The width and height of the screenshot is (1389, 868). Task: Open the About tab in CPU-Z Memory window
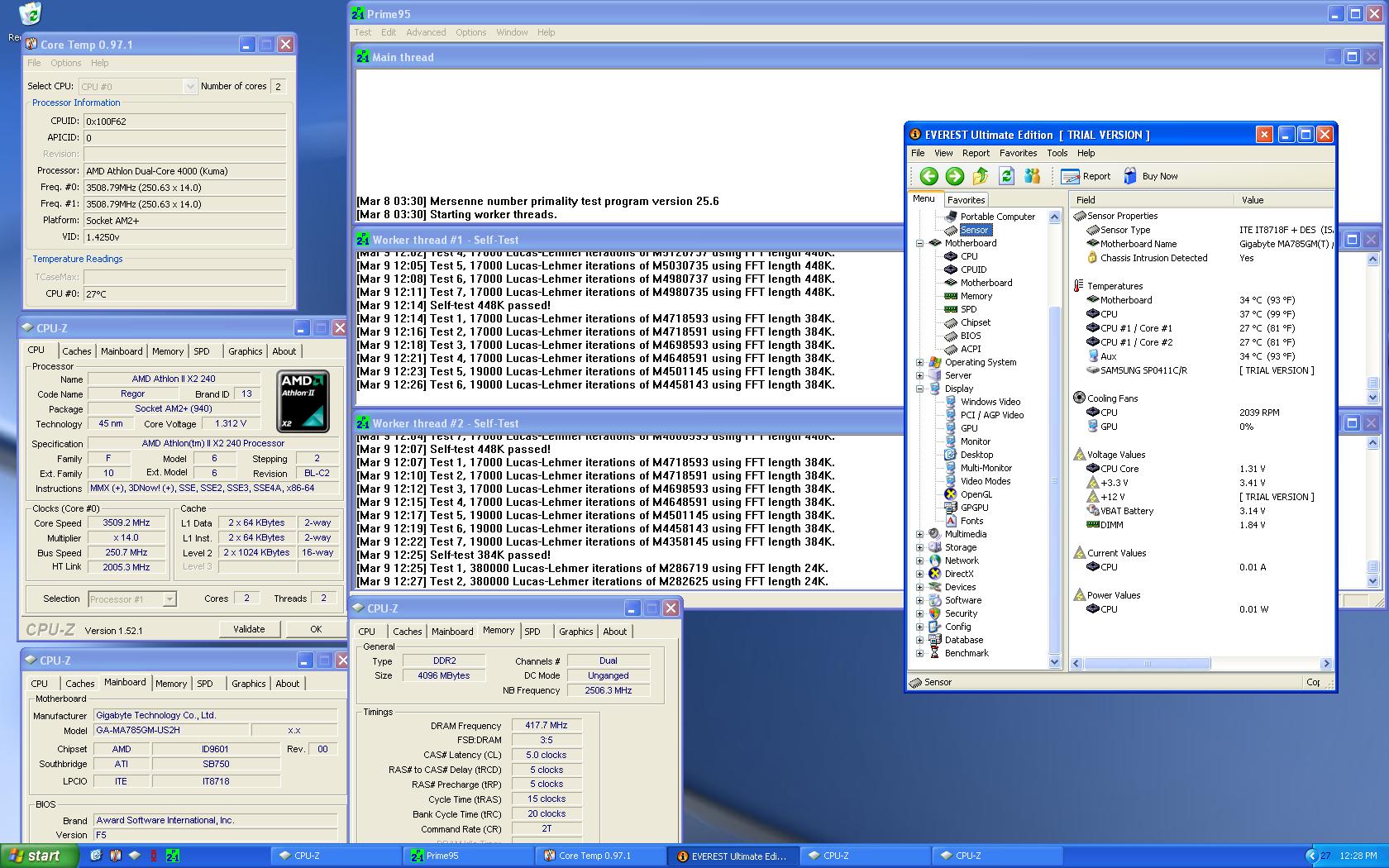click(x=614, y=632)
